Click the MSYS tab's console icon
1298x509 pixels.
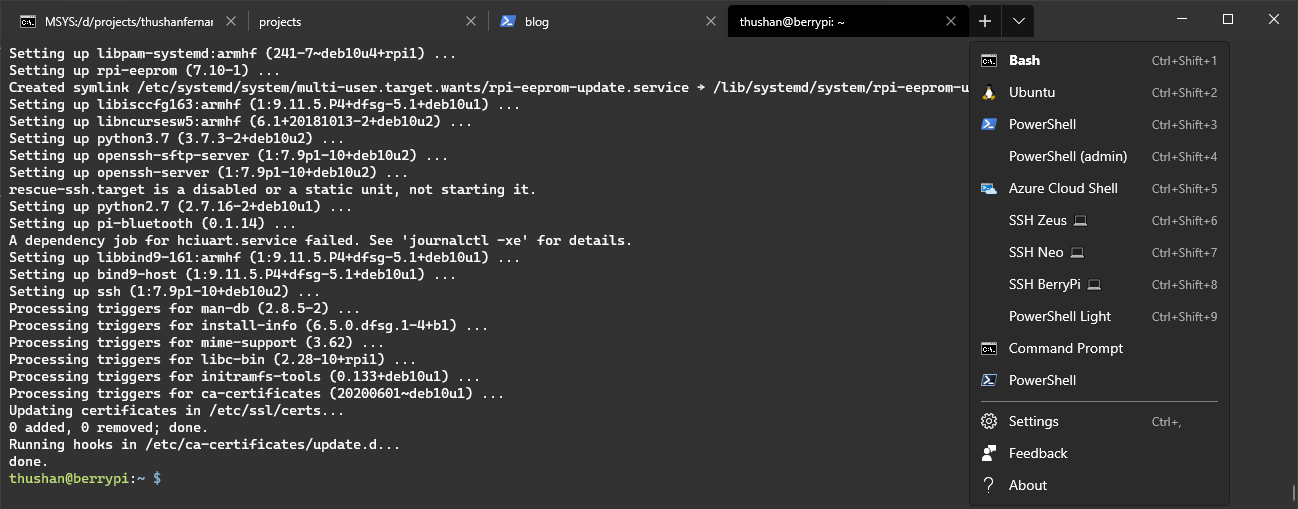[x=28, y=21]
